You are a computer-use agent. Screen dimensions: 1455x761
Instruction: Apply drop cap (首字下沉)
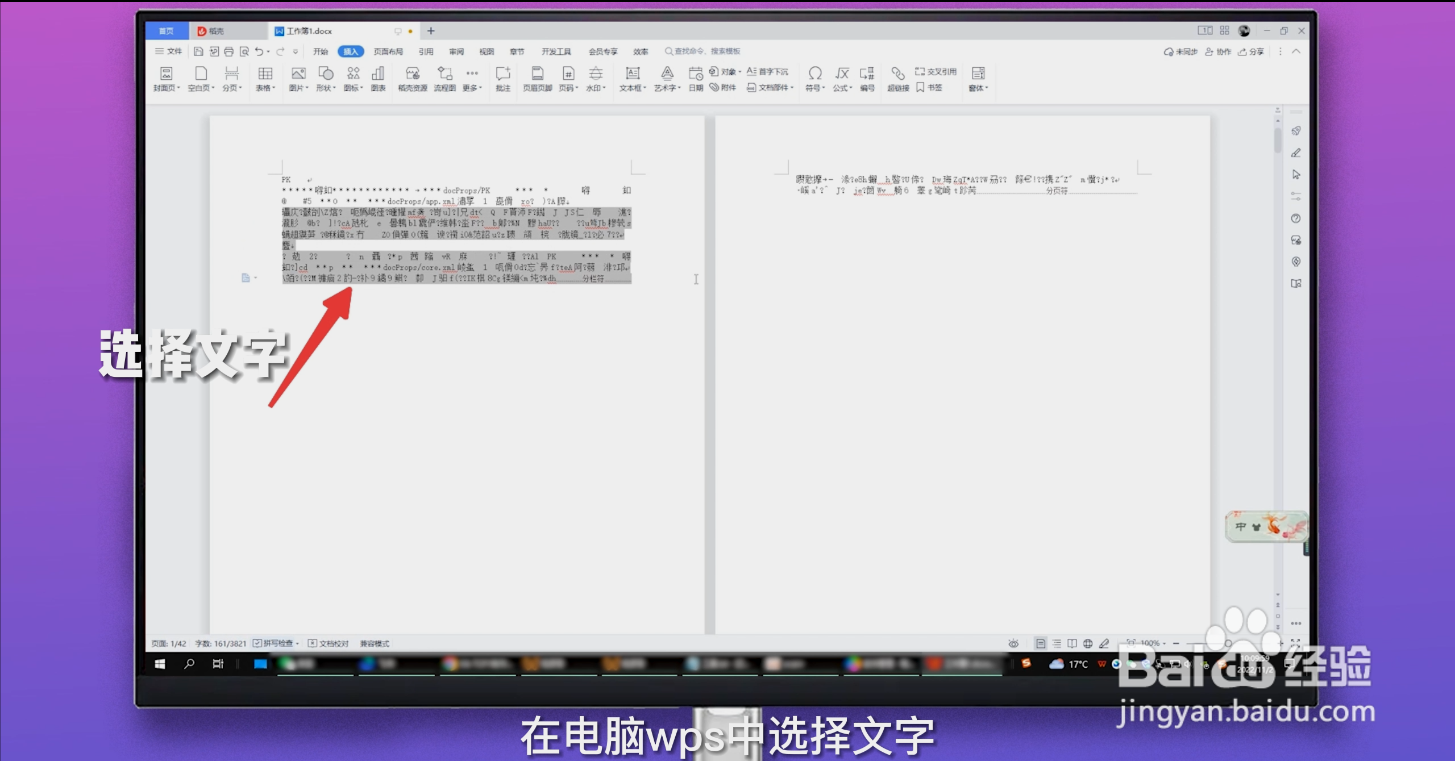pos(767,72)
